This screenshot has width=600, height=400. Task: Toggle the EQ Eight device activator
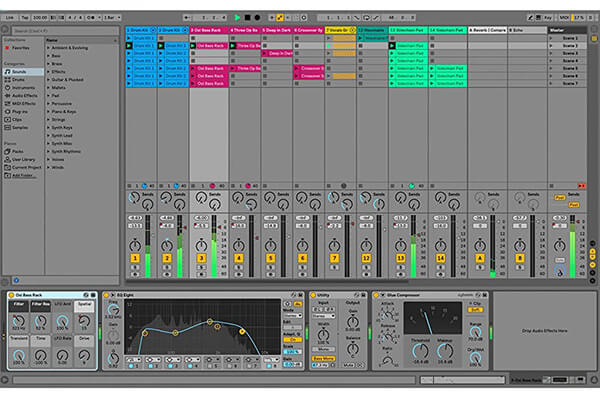point(106,295)
